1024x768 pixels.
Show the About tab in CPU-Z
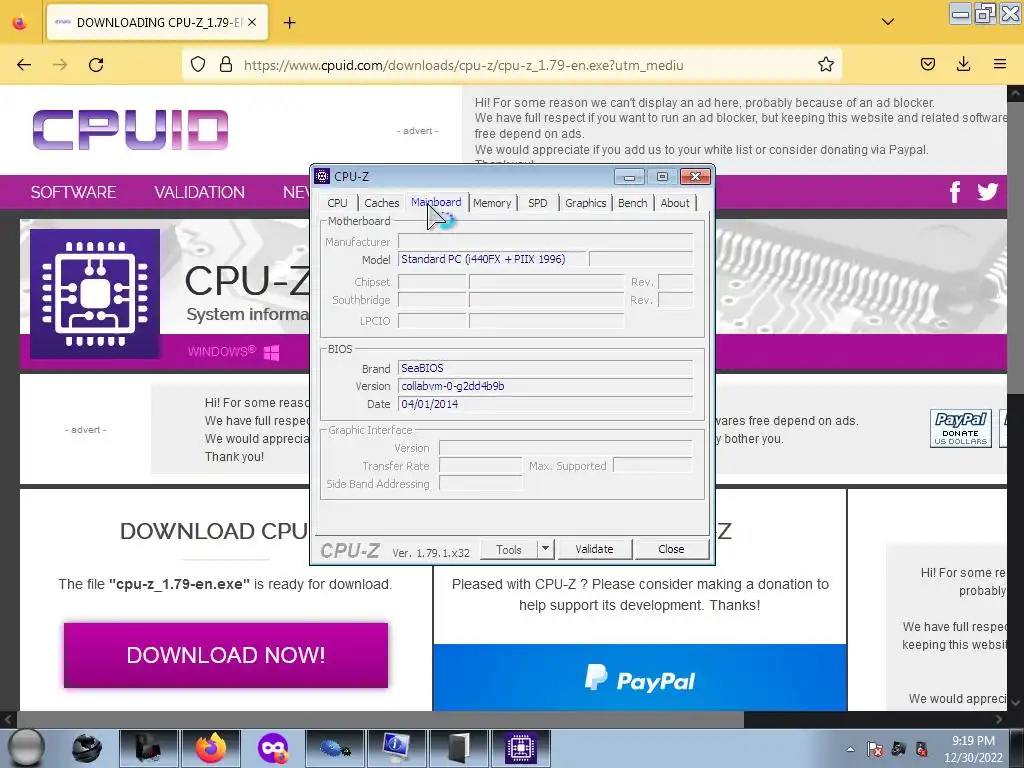[675, 203]
